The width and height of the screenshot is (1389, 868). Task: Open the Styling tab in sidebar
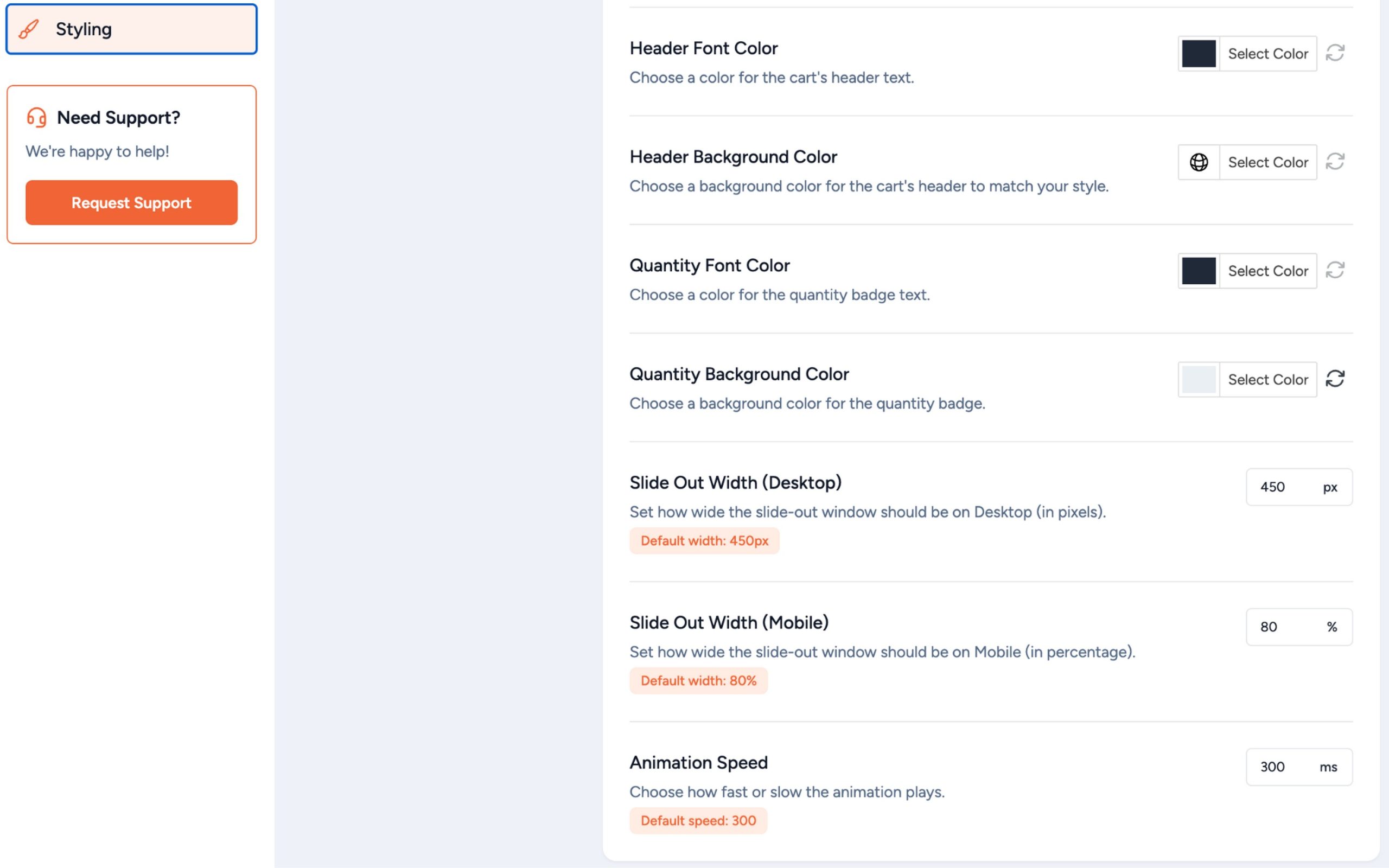pyautogui.click(x=131, y=29)
